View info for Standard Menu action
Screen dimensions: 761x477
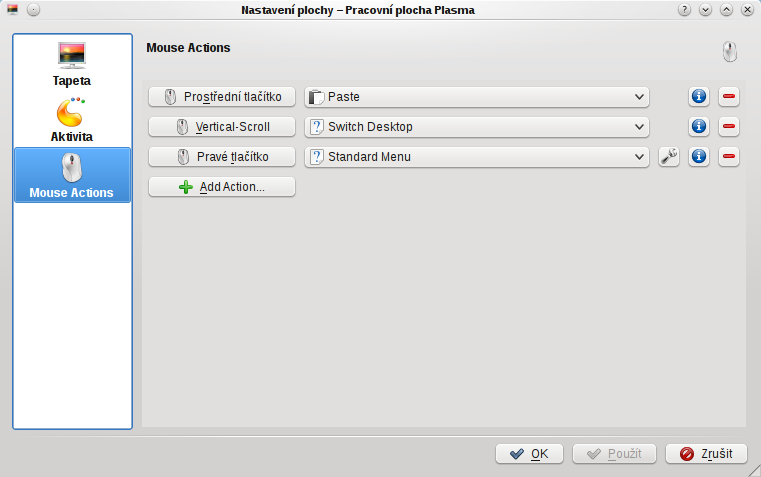(699, 157)
